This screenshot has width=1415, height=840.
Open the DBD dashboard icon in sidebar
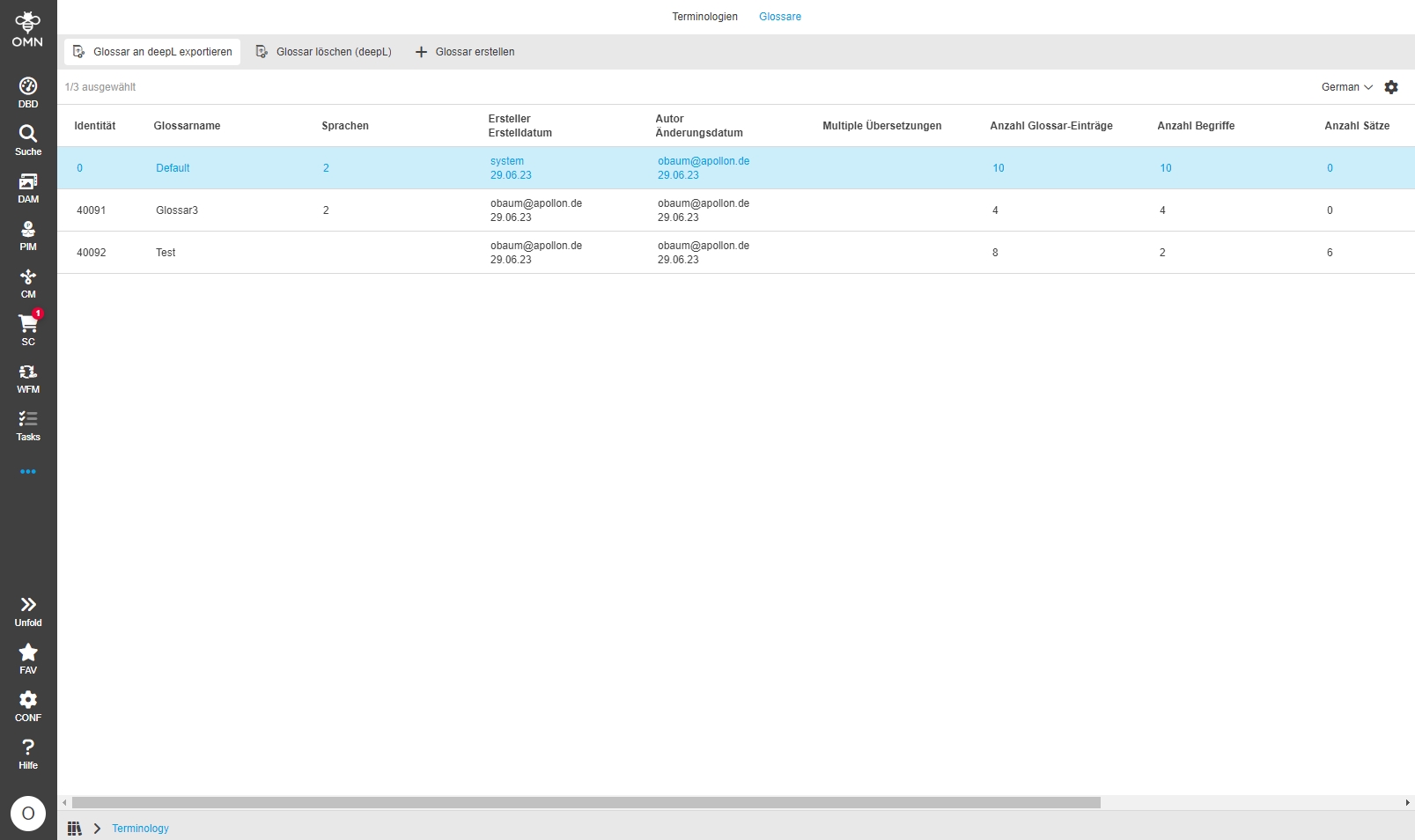coord(28,92)
